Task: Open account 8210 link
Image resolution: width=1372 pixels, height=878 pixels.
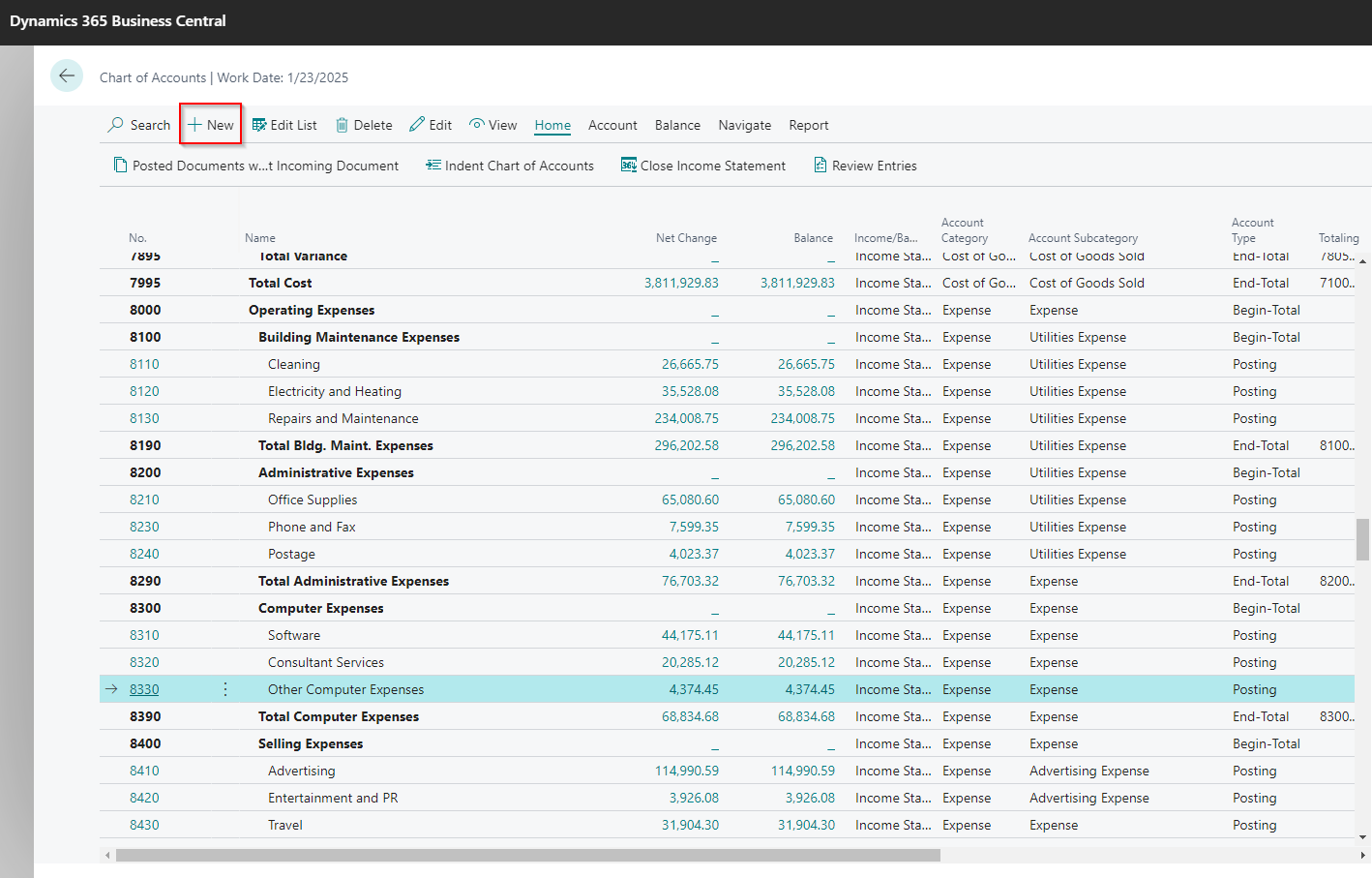Action: [x=144, y=500]
